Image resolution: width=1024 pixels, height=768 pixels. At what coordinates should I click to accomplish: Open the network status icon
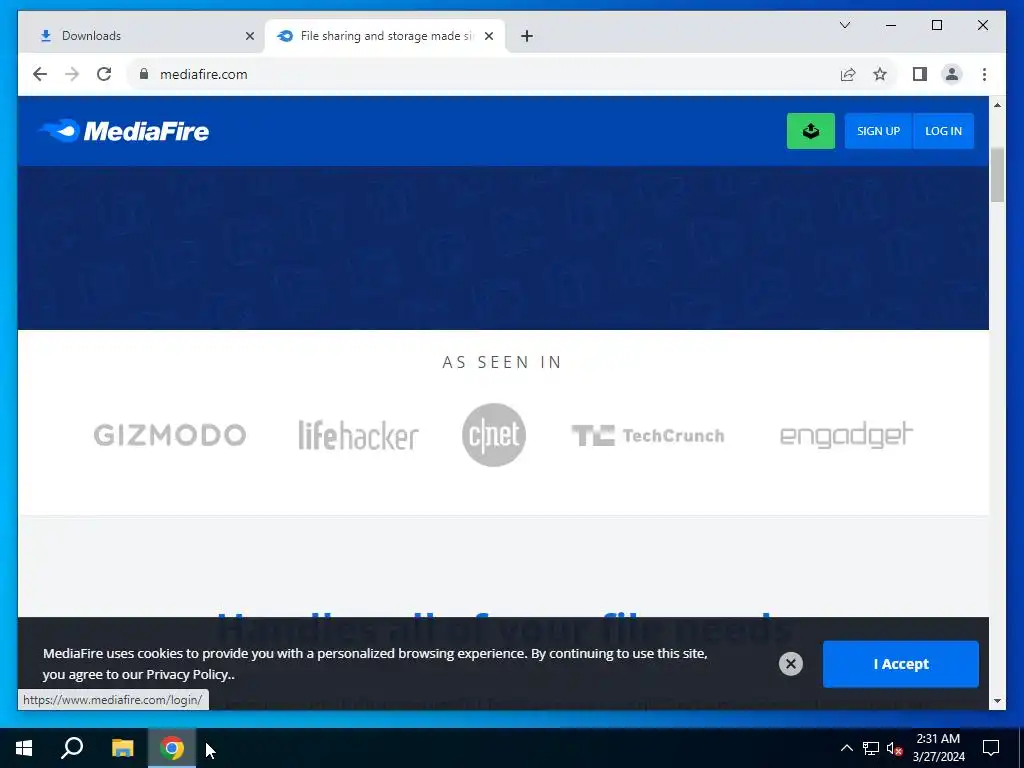coord(871,748)
